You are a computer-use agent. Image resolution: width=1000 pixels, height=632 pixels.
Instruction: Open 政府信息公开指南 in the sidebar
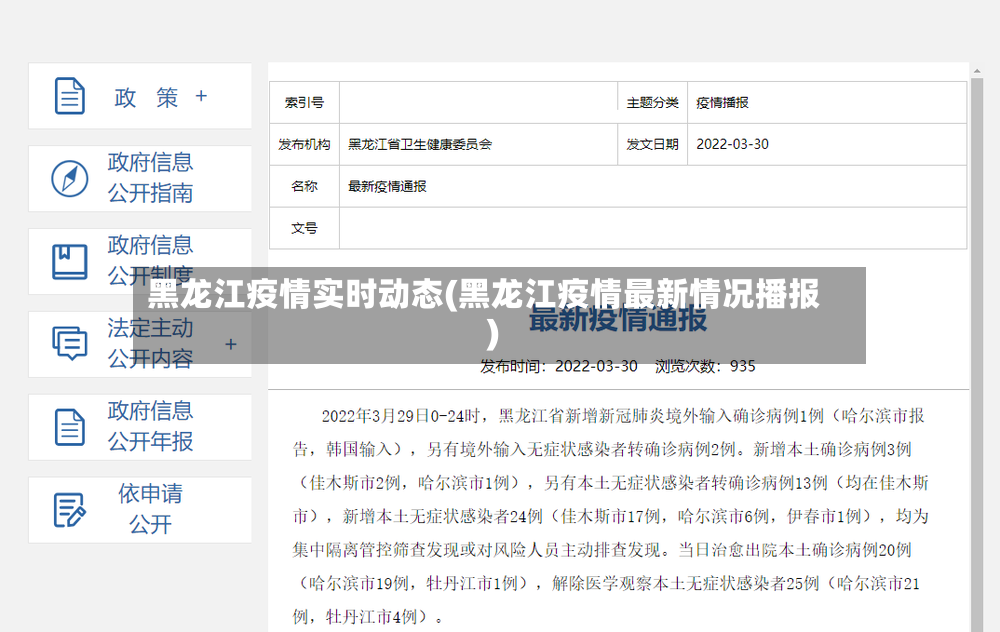[140, 179]
